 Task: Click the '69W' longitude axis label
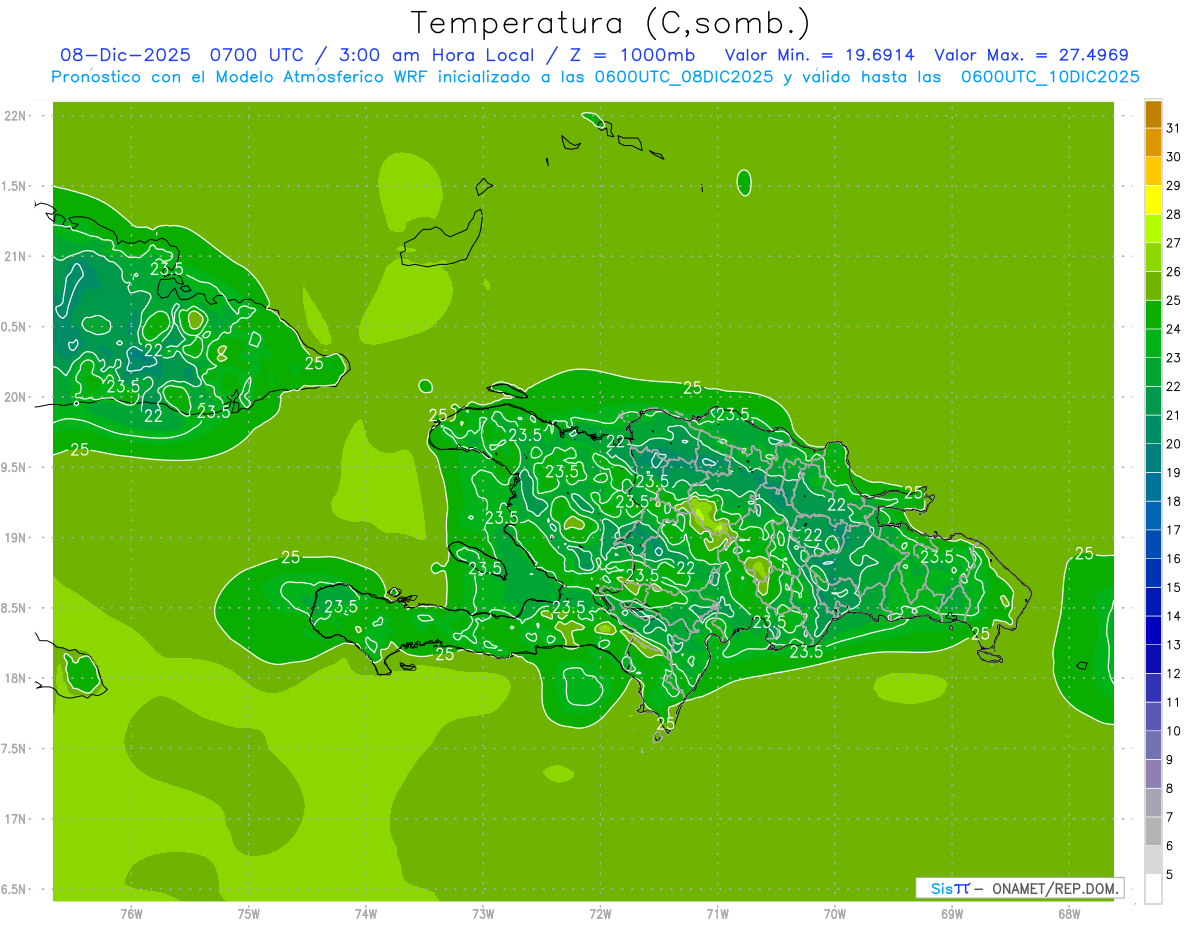point(951,913)
